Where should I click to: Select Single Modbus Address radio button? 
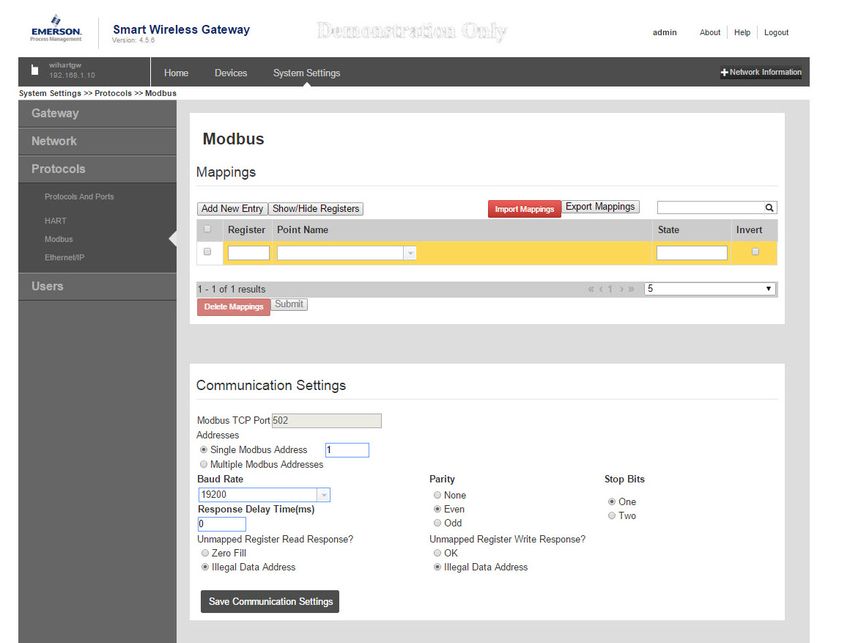[204, 449]
